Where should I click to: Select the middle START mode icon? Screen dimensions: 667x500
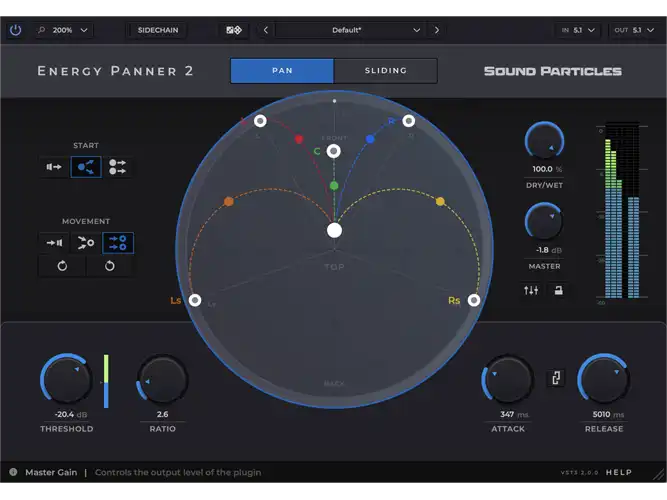coord(86,167)
